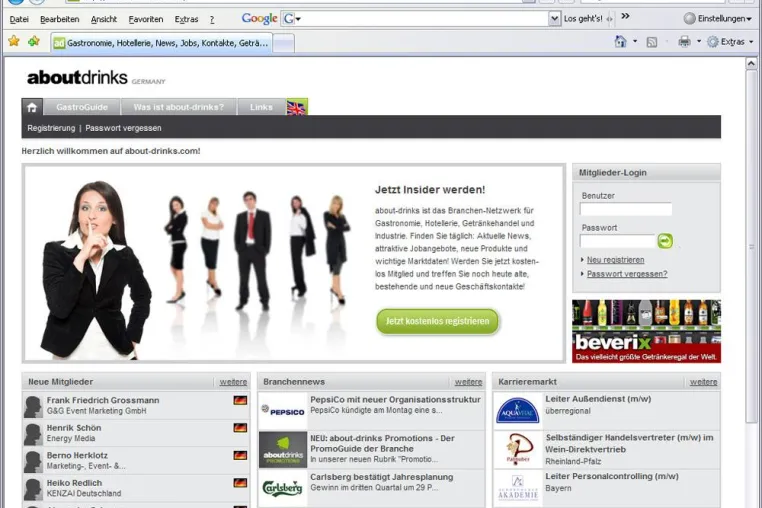
Task: Click the Akademie logo in Karrieremarkt
Action: [x=518, y=489]
